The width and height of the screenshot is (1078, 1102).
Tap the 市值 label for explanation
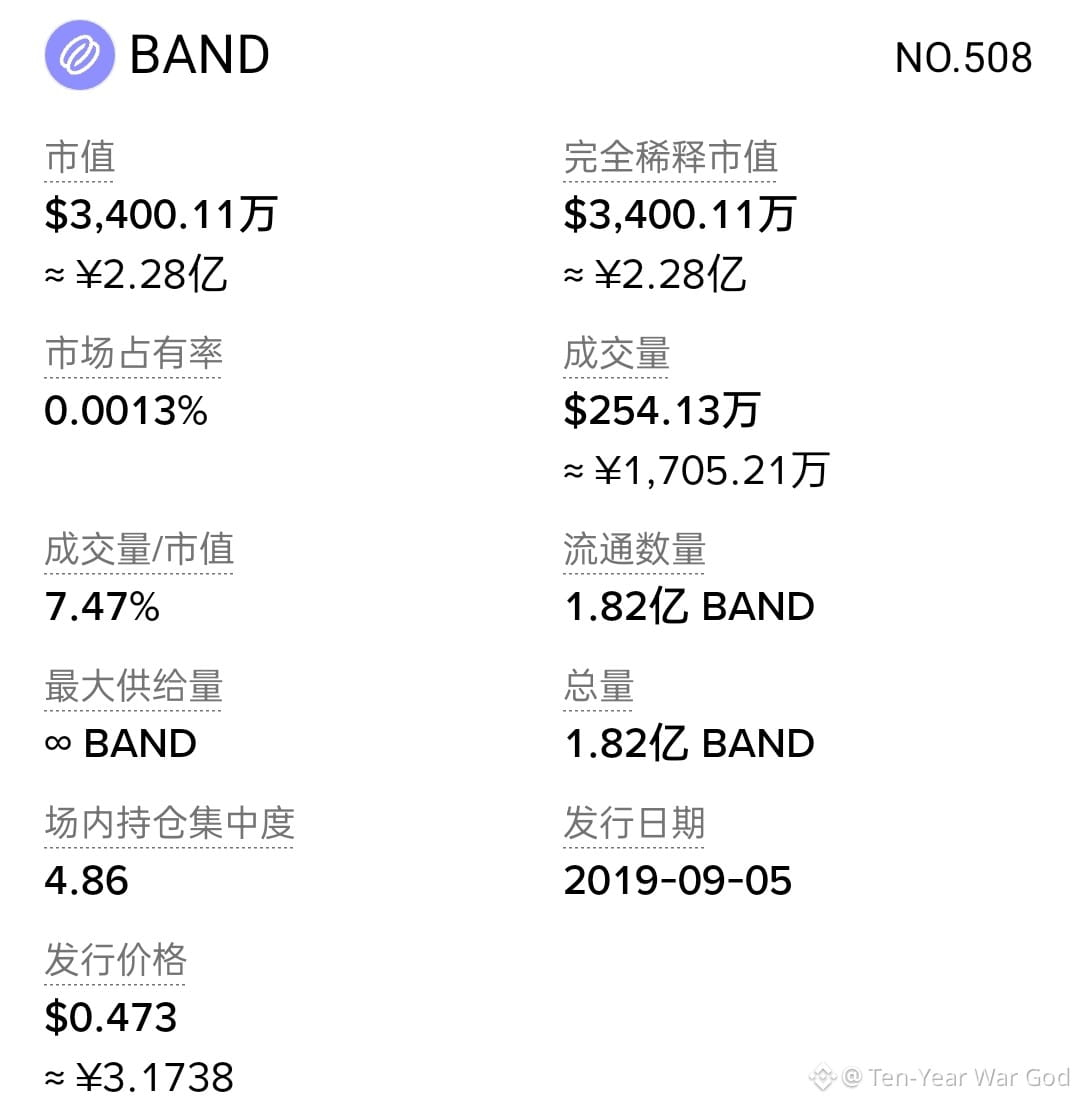(79, 157)
